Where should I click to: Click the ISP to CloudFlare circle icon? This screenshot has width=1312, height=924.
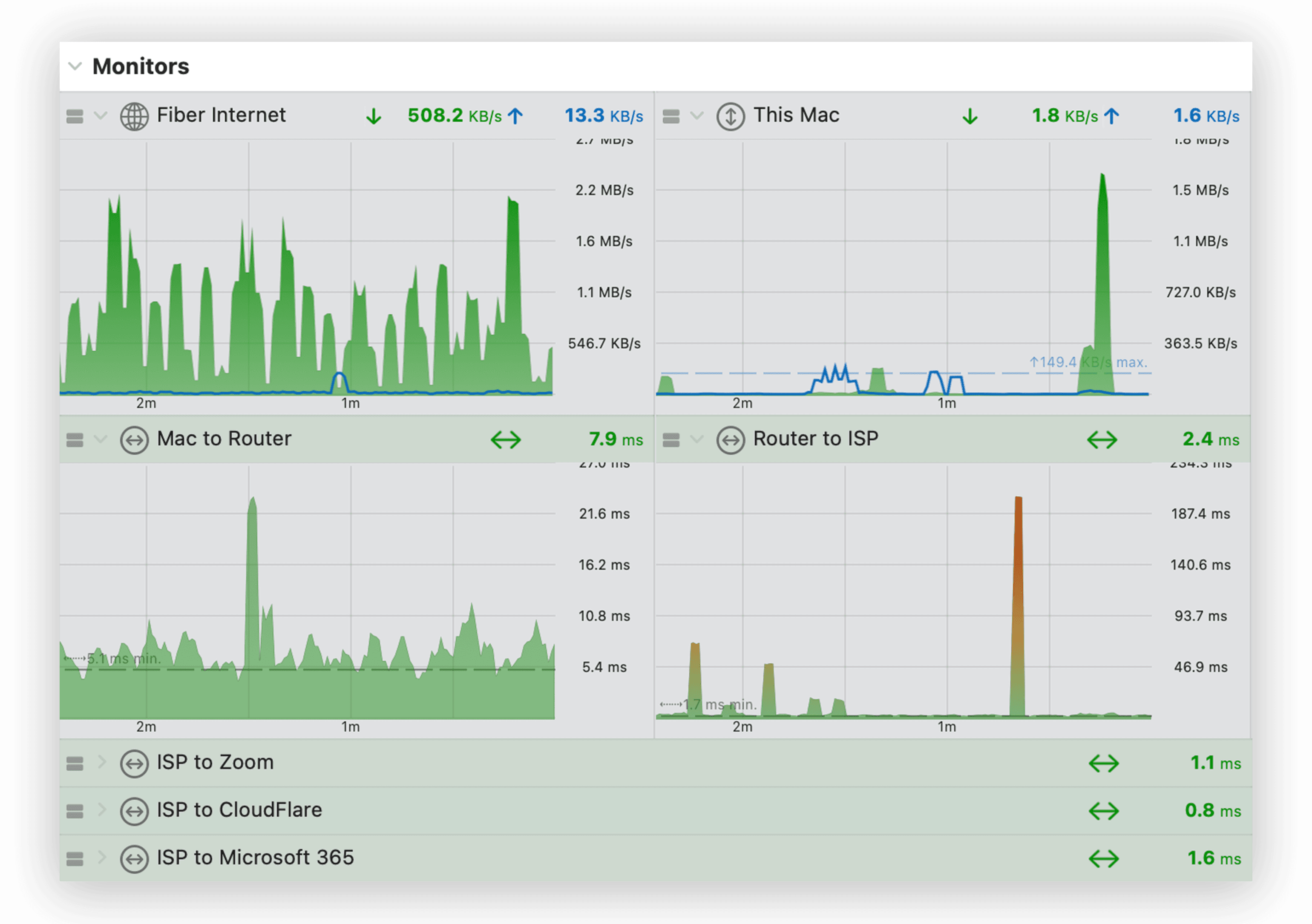click(134, 811)
